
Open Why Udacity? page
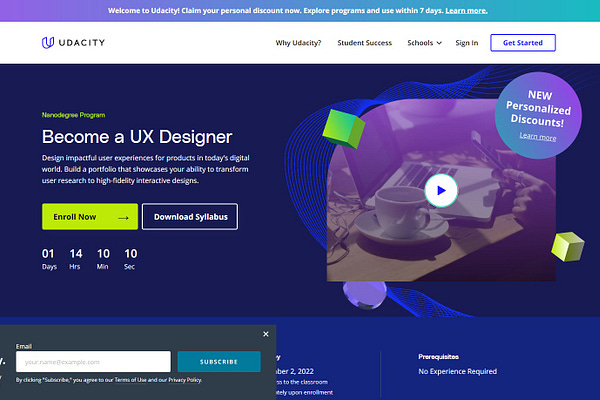click(298, 43)
